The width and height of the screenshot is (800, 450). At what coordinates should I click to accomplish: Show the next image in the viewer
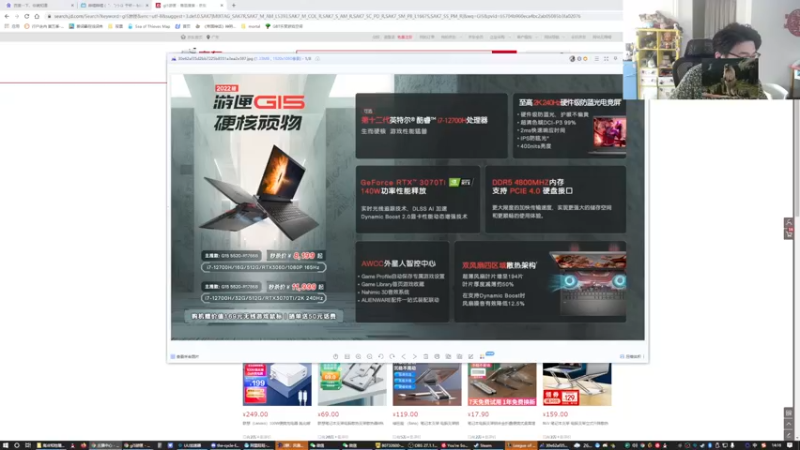(414, 357)
